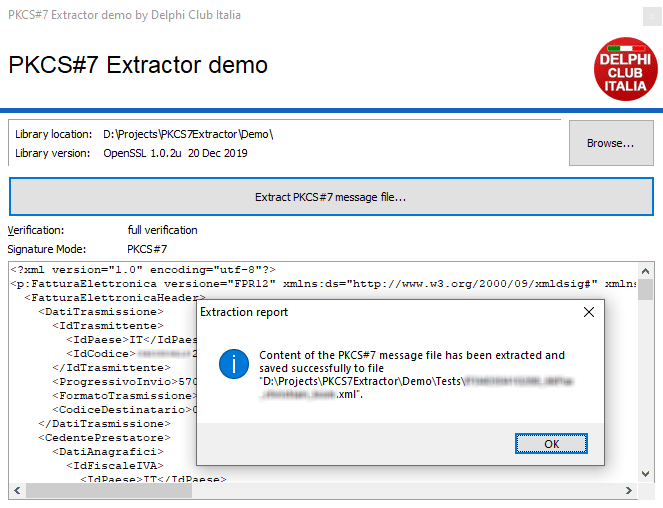Close the Extraction report dialog
Image resolution: width=663 pixels, height=508 pixels.
[589, 312]
